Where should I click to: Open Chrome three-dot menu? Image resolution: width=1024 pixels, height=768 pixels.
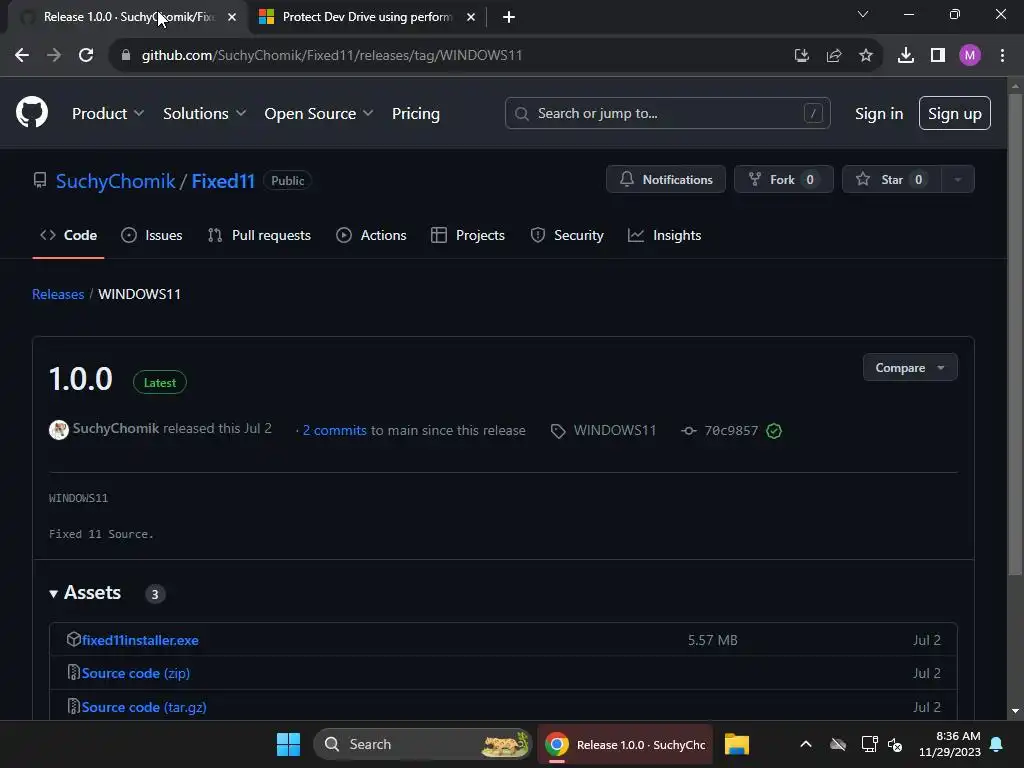click(1002, 55)
